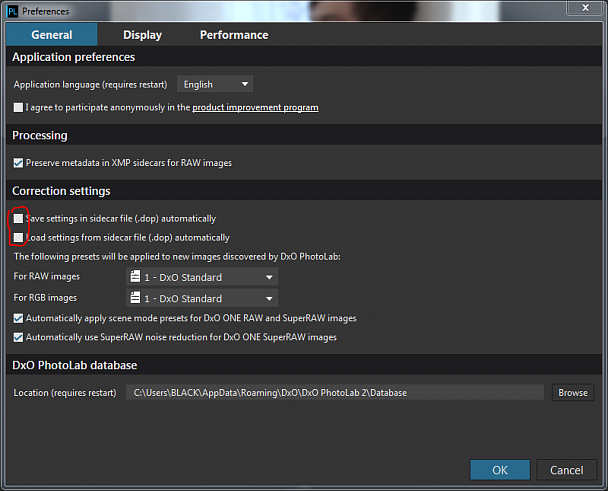Click the 'Processing' section heading
This screenshot has height=491, width=608.
click(x=40, y=135)
